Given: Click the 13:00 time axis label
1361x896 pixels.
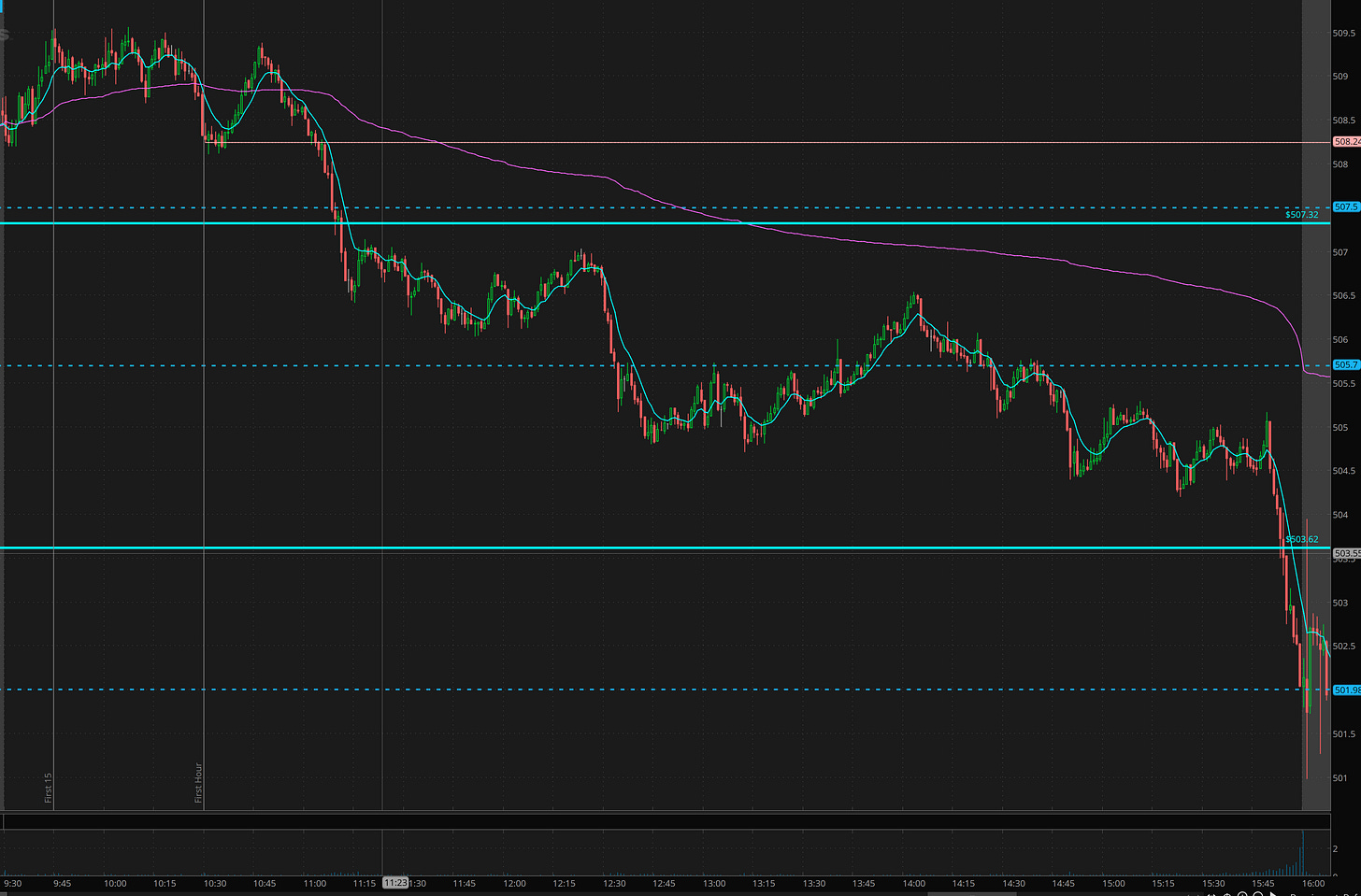Looking at the screenshot, I should [x=714, y=884].
